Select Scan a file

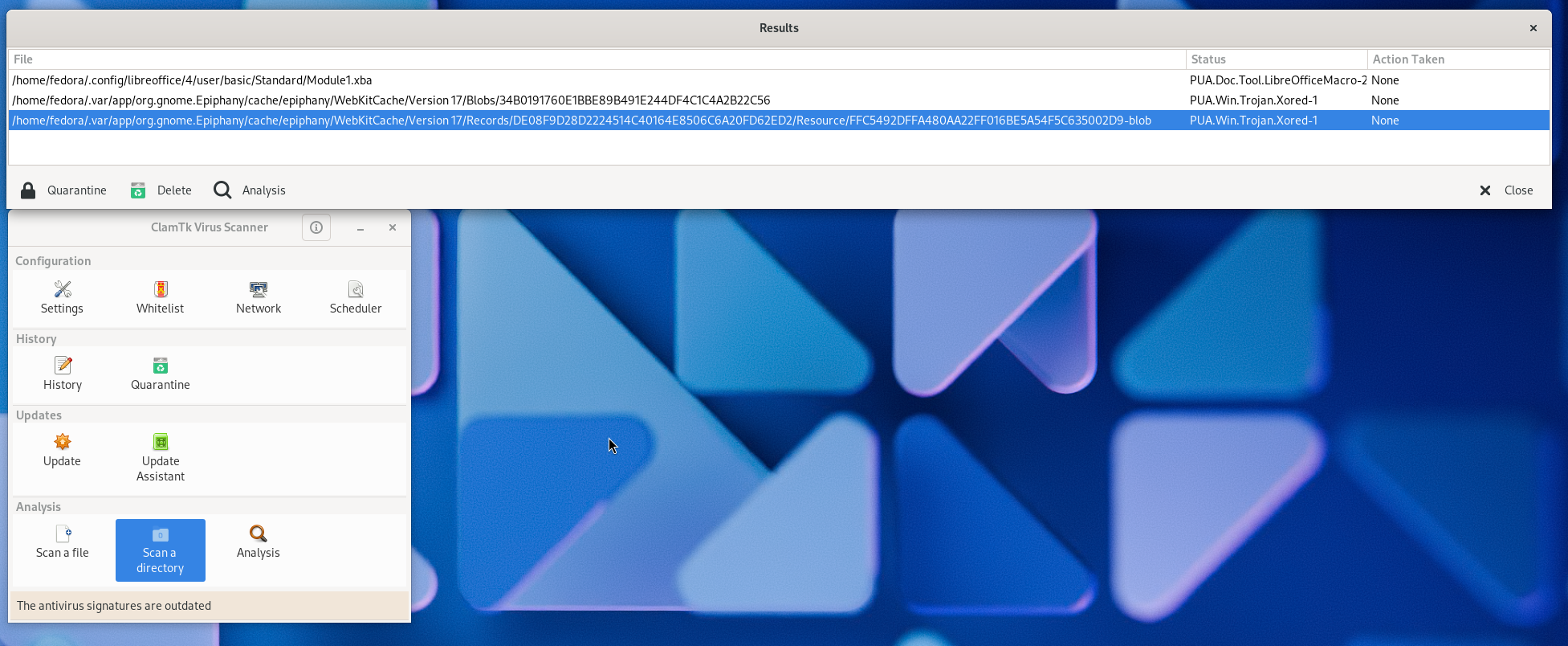point(63,542)
